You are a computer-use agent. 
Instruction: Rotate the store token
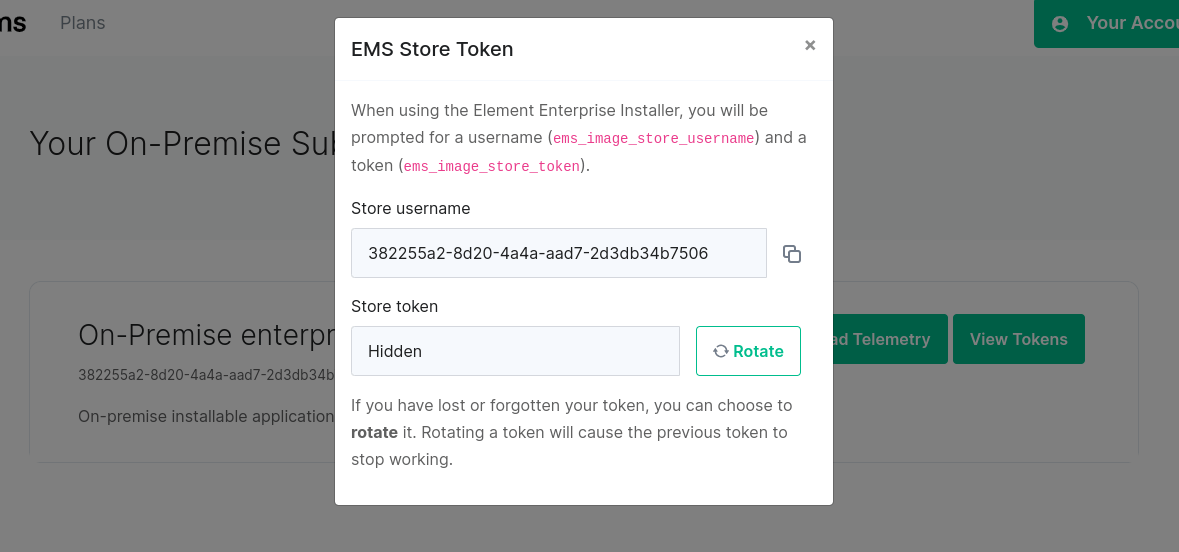[748, 351]
